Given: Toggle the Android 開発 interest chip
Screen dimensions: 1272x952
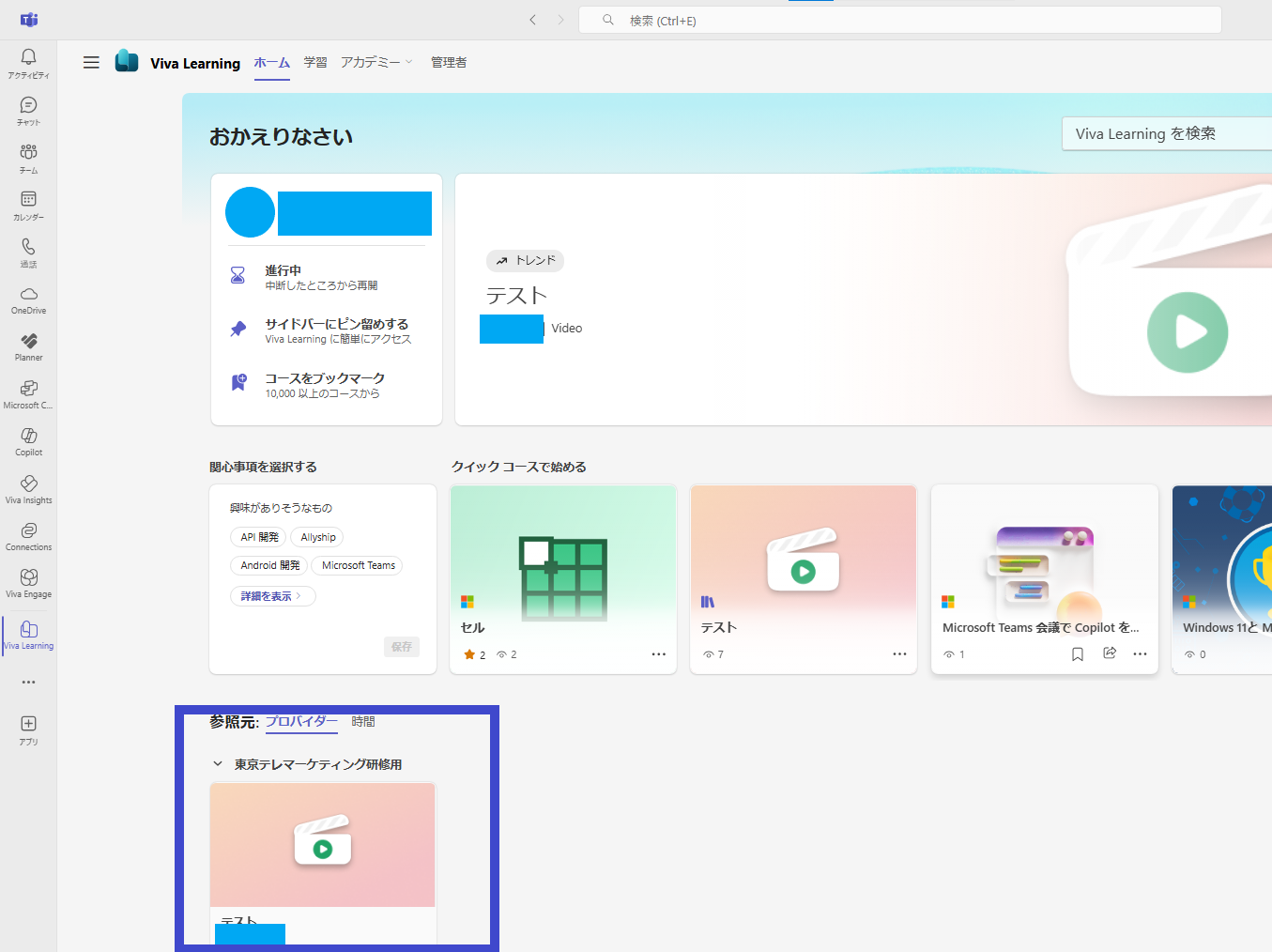Looking at the screenshot, I should [268, 565].
